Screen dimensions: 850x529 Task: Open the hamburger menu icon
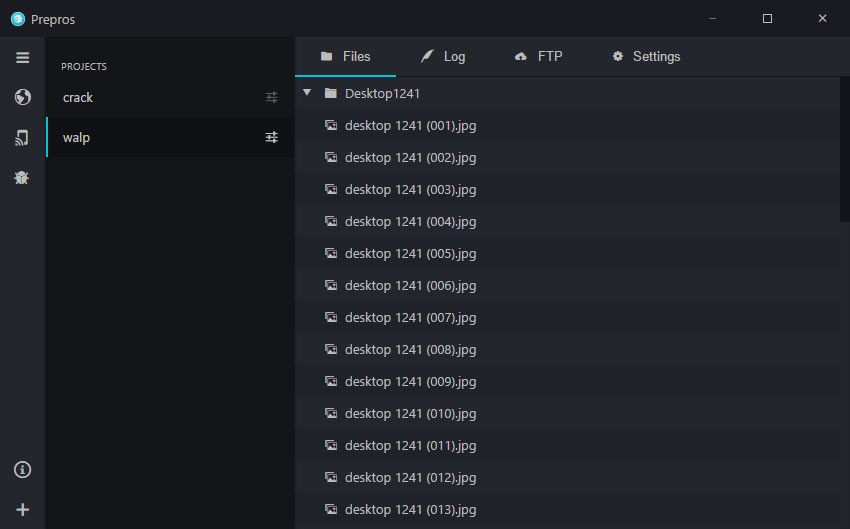tap(22, 57)
